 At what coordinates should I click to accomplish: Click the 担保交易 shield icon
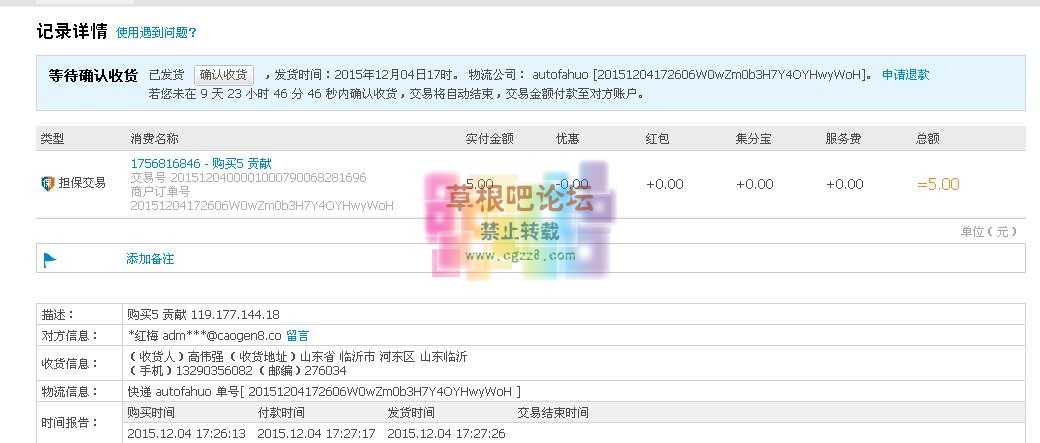tap(47, 183)
